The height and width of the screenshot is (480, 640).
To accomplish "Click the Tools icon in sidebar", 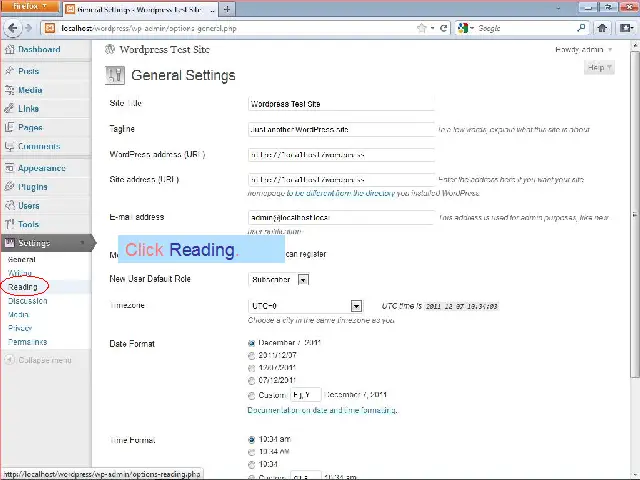I will click(x=10, y=224).
